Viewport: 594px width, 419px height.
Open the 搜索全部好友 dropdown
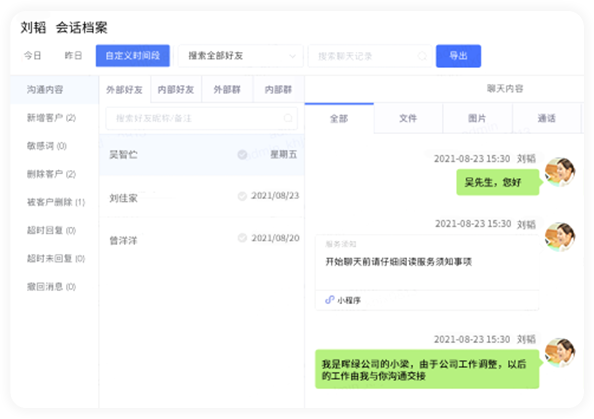(x=241, y=56)
